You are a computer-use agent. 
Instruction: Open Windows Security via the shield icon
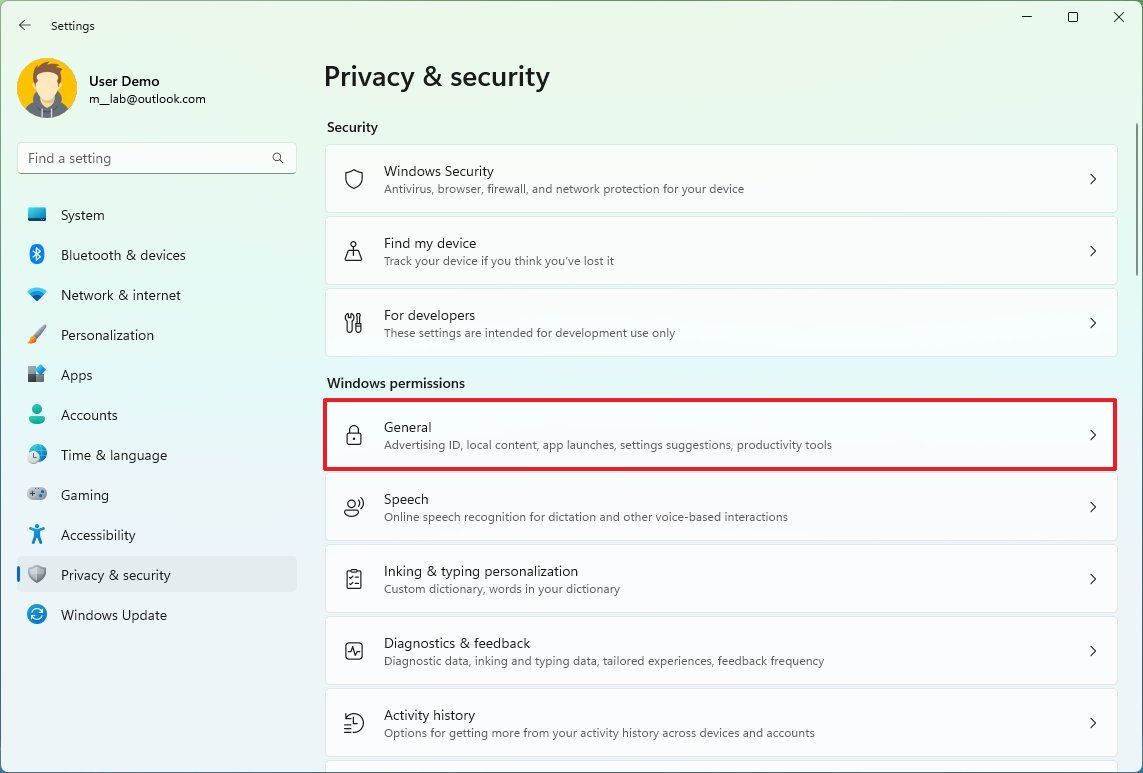[x=353, y=179]
